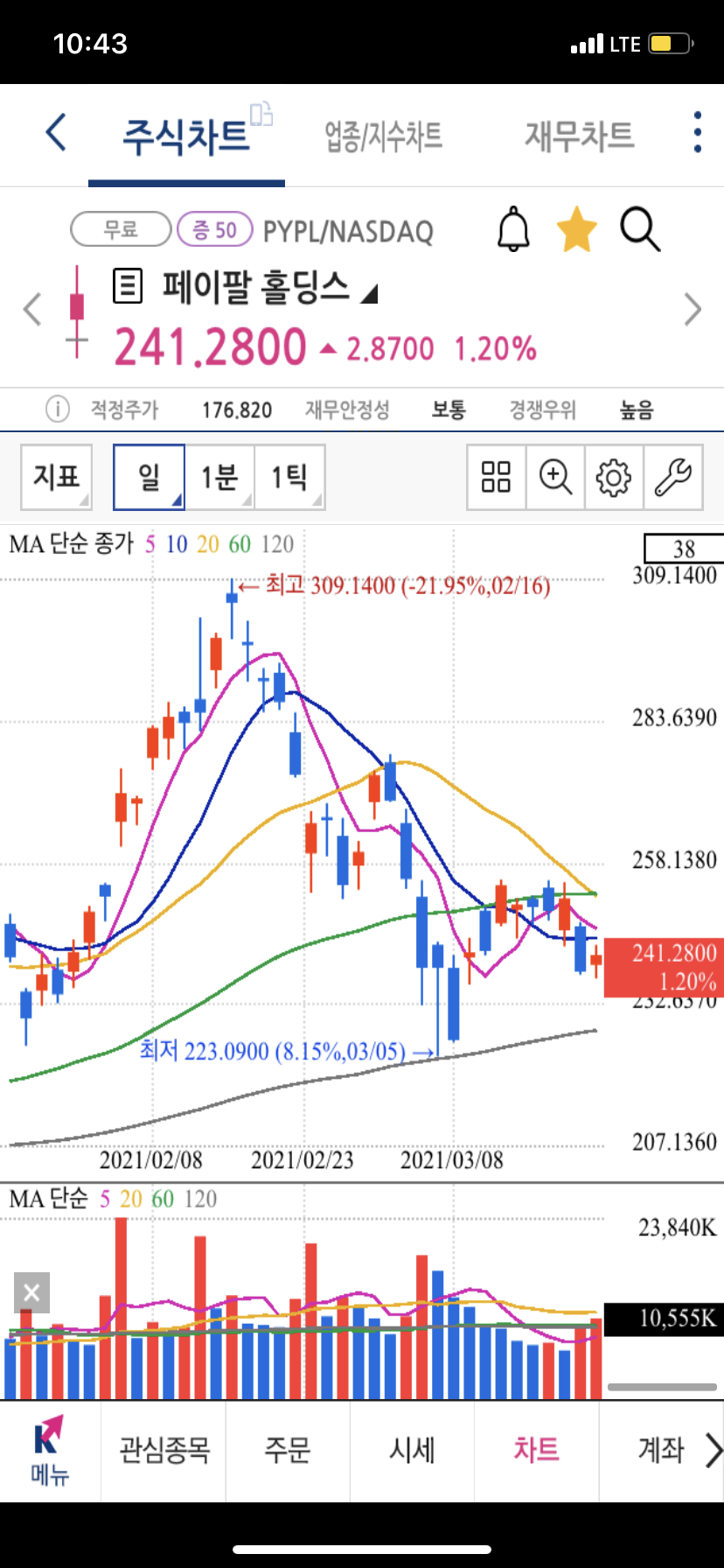Tap the 2021/02/23 date label
This screenshot has width=724, height=1568.
pos(303,1160)
